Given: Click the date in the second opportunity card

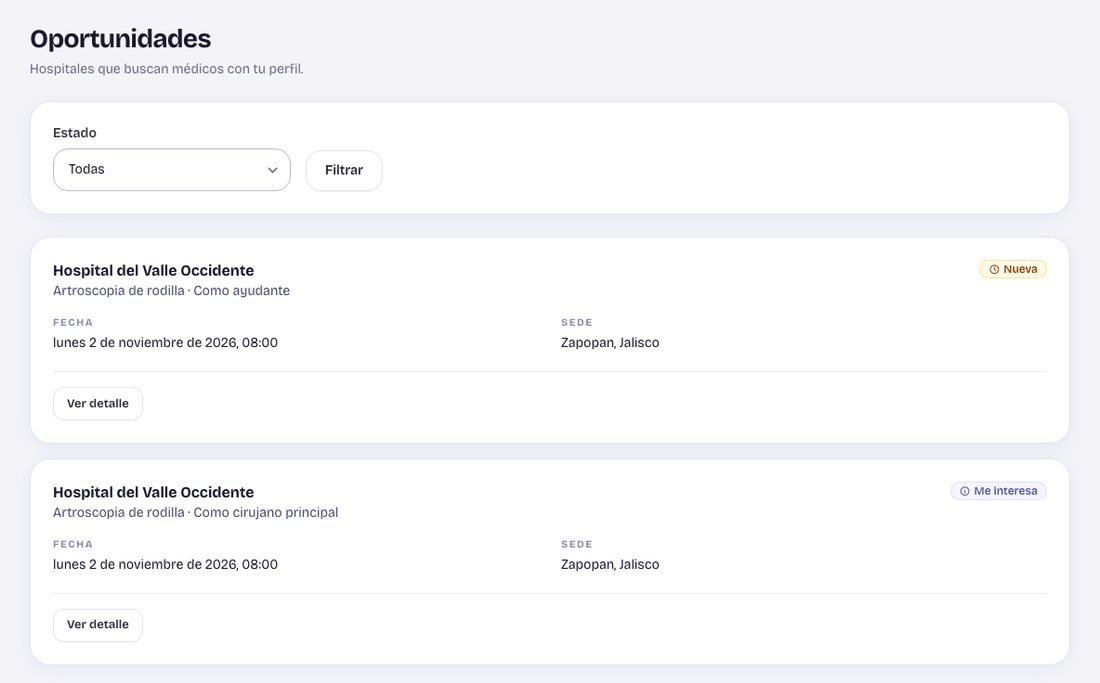Looking at the screenshot, I should tap(166, 564).
